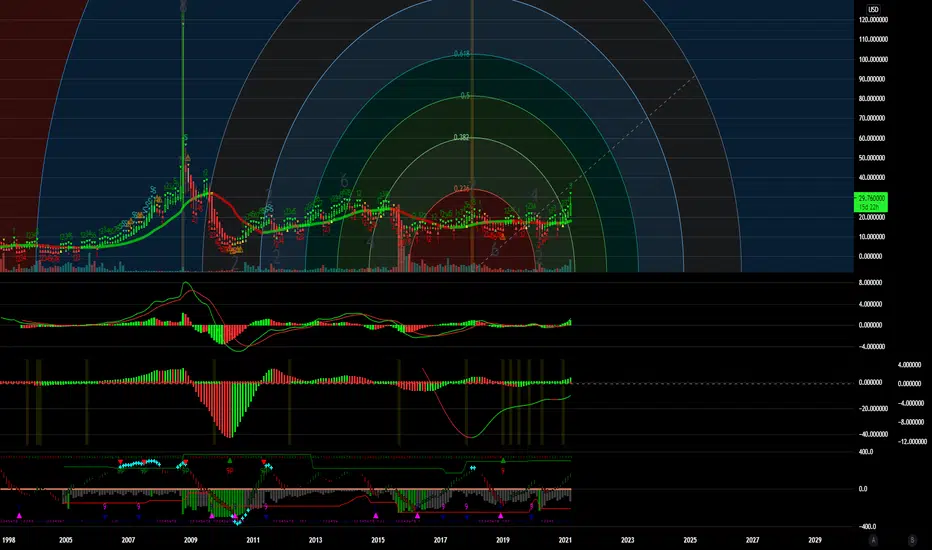Viewport: 932px width, 550px height.
Task: Click the 2025 time axis label
Action: (689, 540)
